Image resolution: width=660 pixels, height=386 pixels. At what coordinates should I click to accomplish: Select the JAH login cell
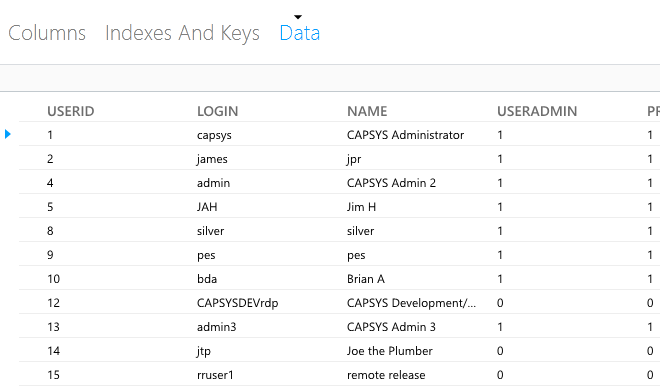(x=207, y=207)
